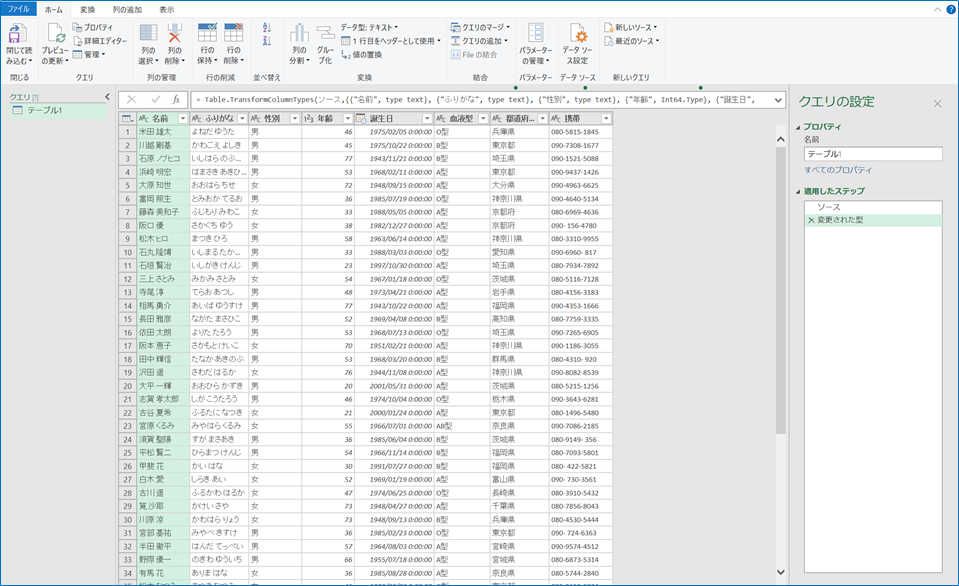Image resolution: width=959 pixels, height=586 pixels.
Task: Open help with the question mark icon
Action: click(951, 9)
